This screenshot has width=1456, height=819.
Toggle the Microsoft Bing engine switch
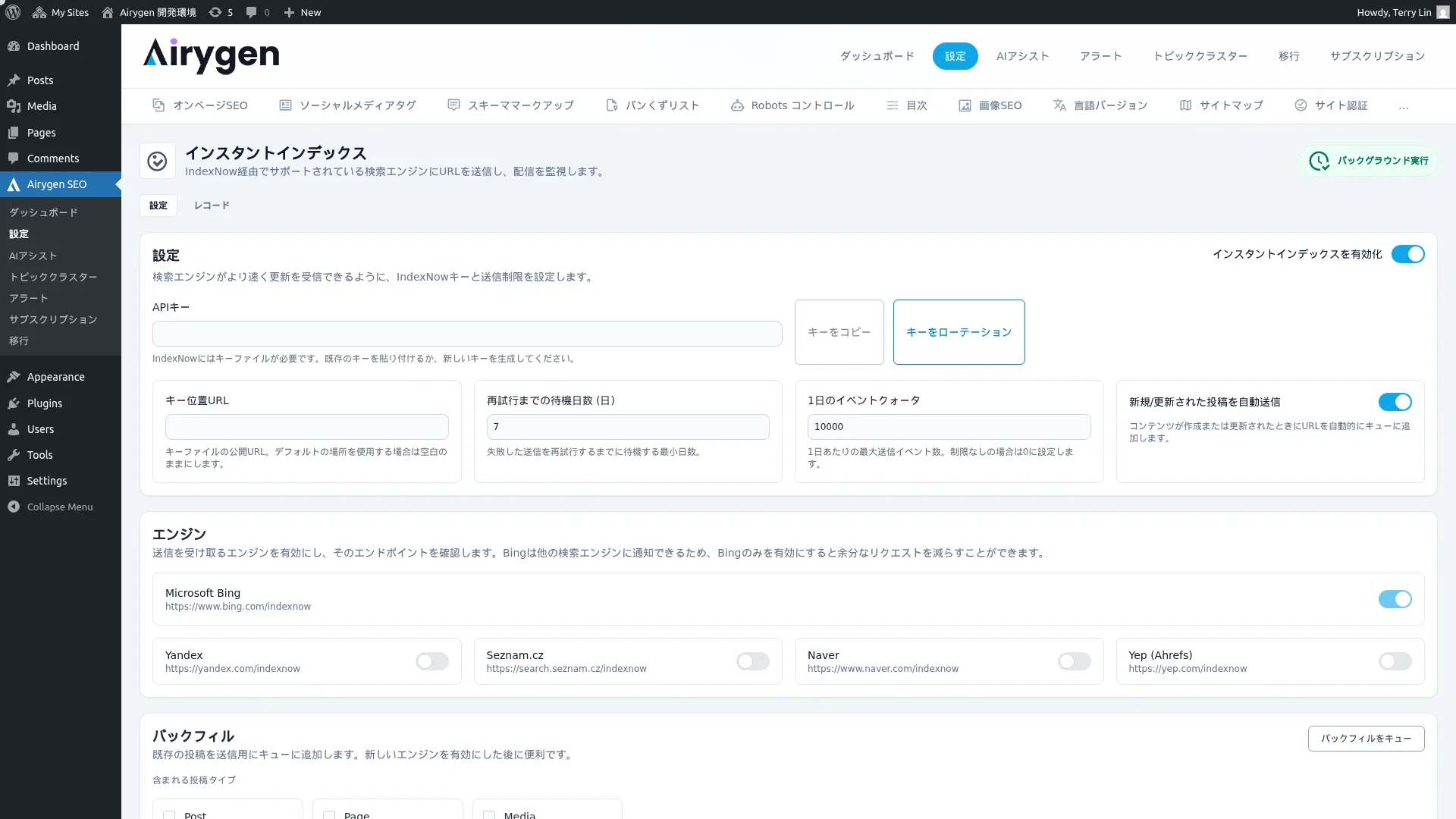coord(1395,599)
